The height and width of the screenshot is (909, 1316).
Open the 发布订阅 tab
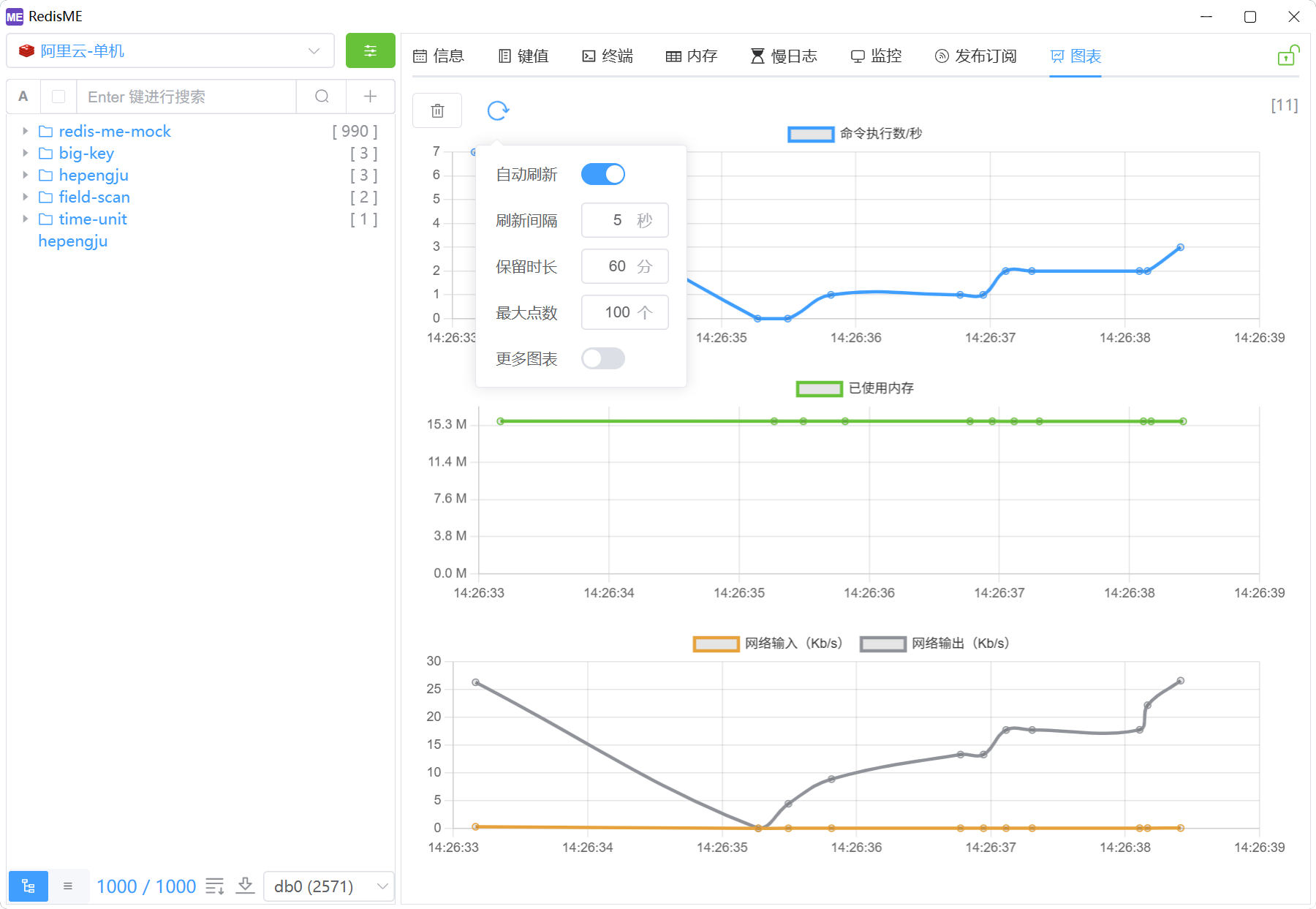(976, 56)
